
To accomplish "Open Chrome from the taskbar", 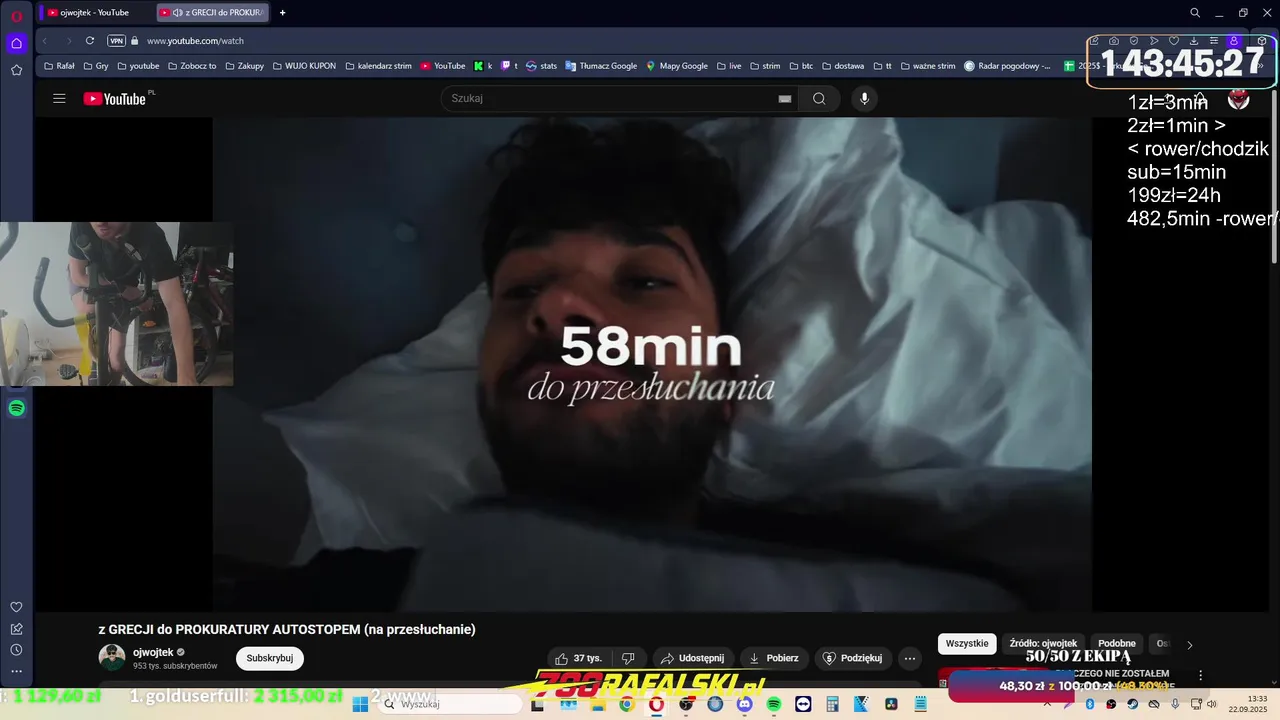I will [626, 704].
